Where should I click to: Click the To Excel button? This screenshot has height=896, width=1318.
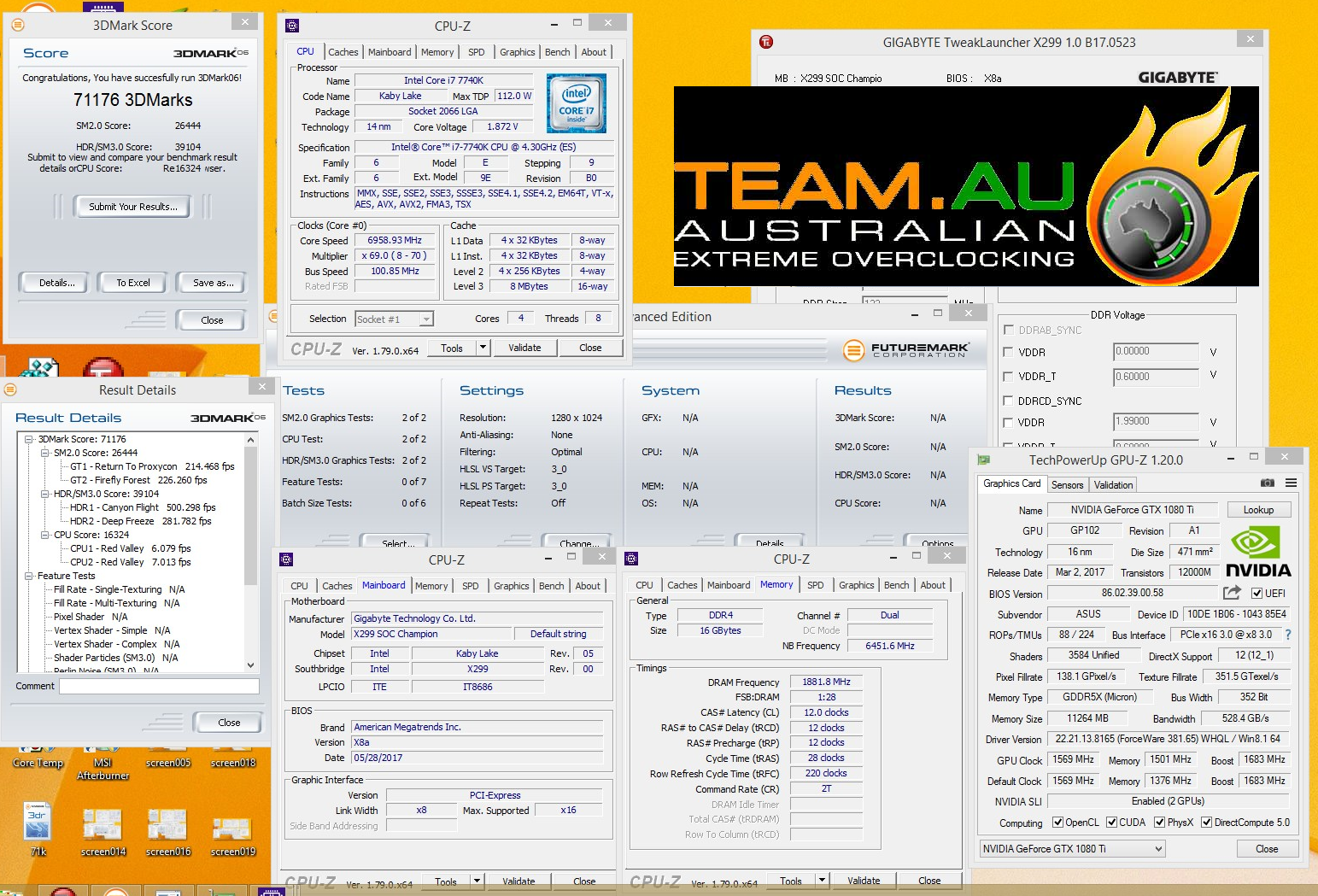[133, 283]
